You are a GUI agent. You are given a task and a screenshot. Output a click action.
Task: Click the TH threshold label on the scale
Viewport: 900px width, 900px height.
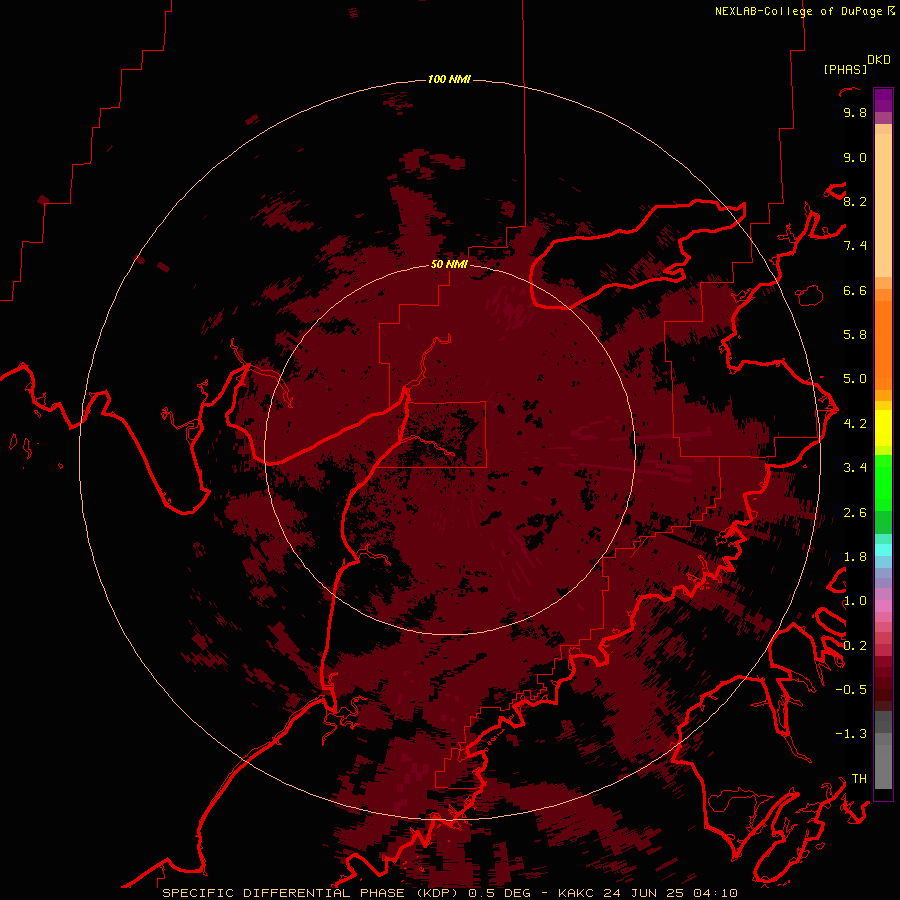859,779
